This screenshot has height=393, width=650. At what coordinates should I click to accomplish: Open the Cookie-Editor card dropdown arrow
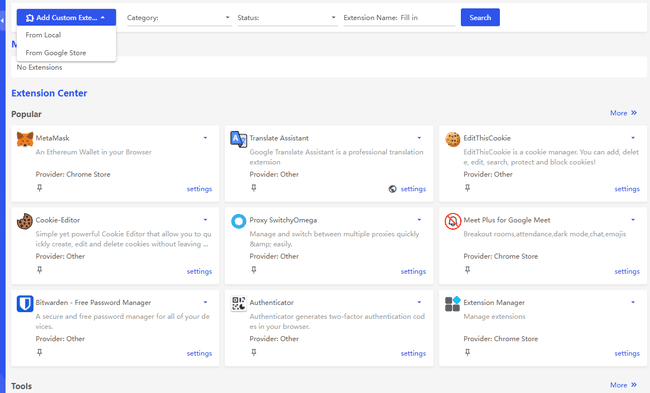tap(205, 220)
